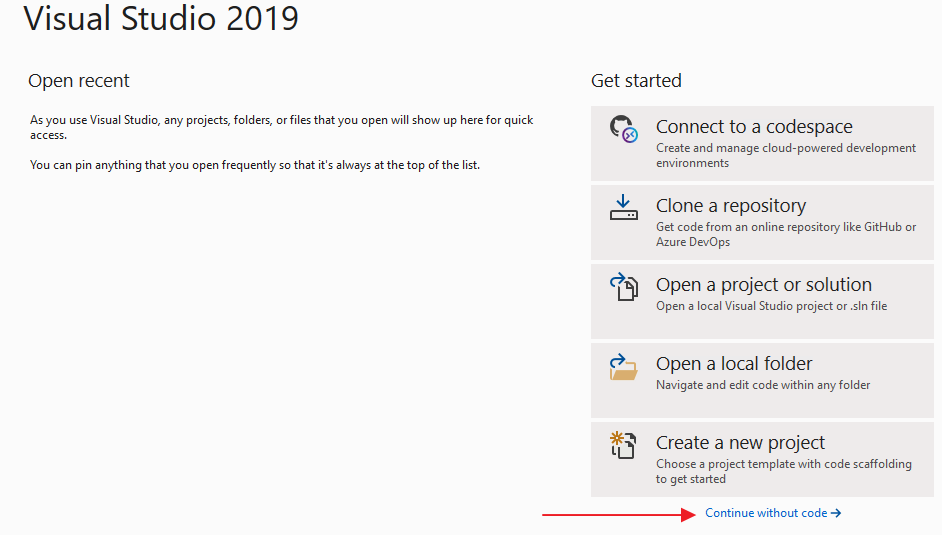Select the 'Open a project or solution' title
Image resolution: width=942 pixels, height=535 pixels.
click(x=763, y=285)
